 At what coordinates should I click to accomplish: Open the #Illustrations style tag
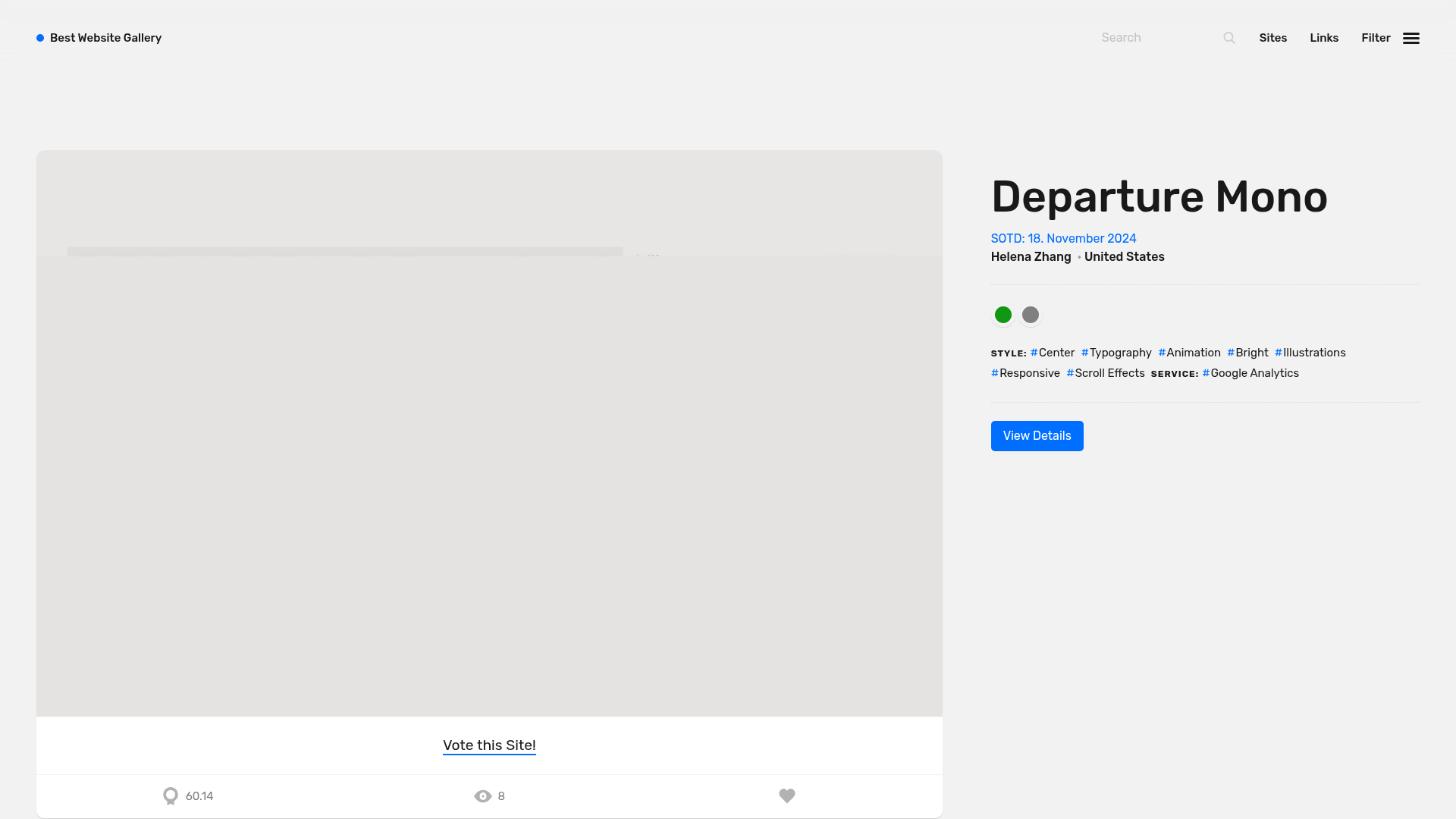point(1310,353)
